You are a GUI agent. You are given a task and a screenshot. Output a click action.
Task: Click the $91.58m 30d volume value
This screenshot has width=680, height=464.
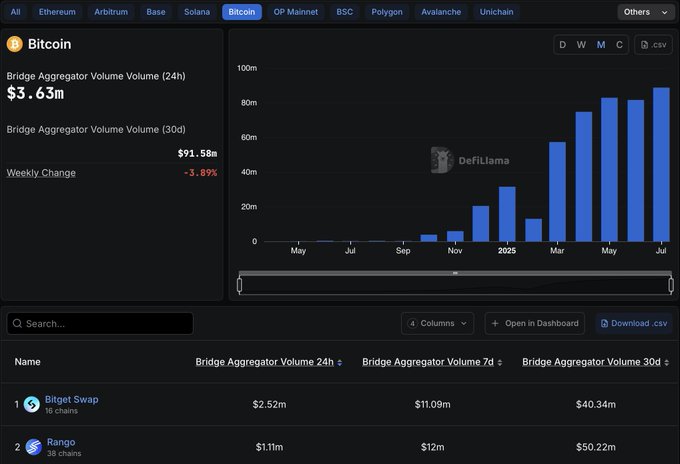[x=197, y=154]
